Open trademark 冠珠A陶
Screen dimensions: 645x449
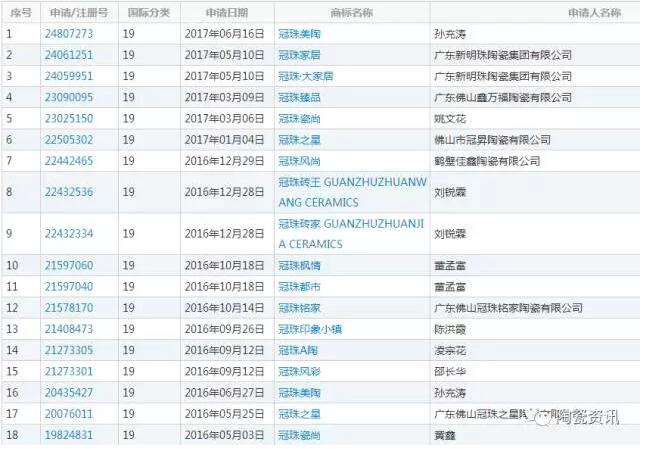pyautogui.click(x=298, y=351)
